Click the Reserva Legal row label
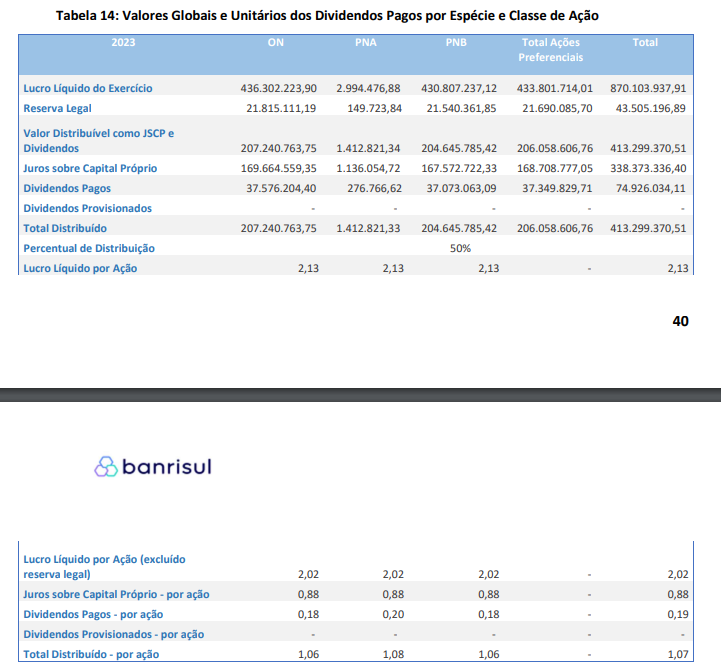Image resolution: width=721 pixels, height=670 pixels. pyautogui.click(x=57, y=109)
